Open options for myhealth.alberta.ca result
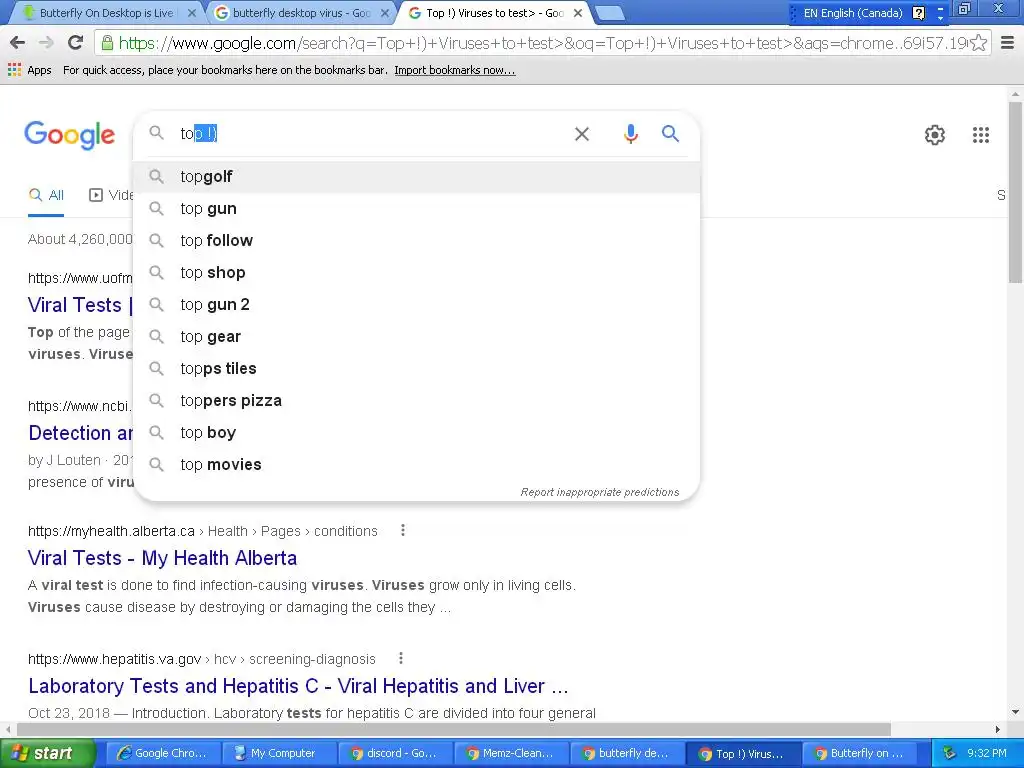The height and width of the screenshot is (768, 1024). click(403, 530)
